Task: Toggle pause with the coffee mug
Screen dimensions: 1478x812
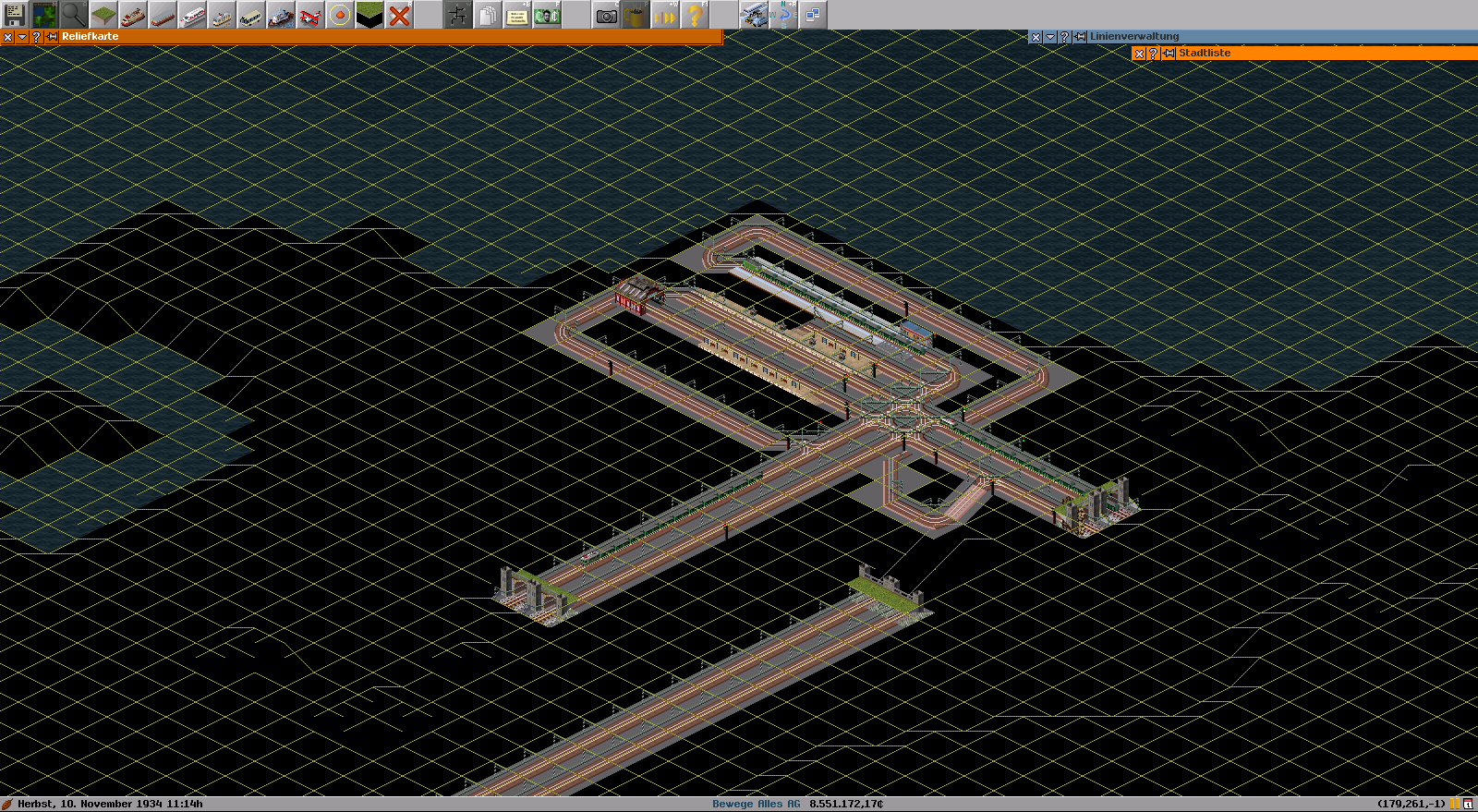Action: coord(636,15)
